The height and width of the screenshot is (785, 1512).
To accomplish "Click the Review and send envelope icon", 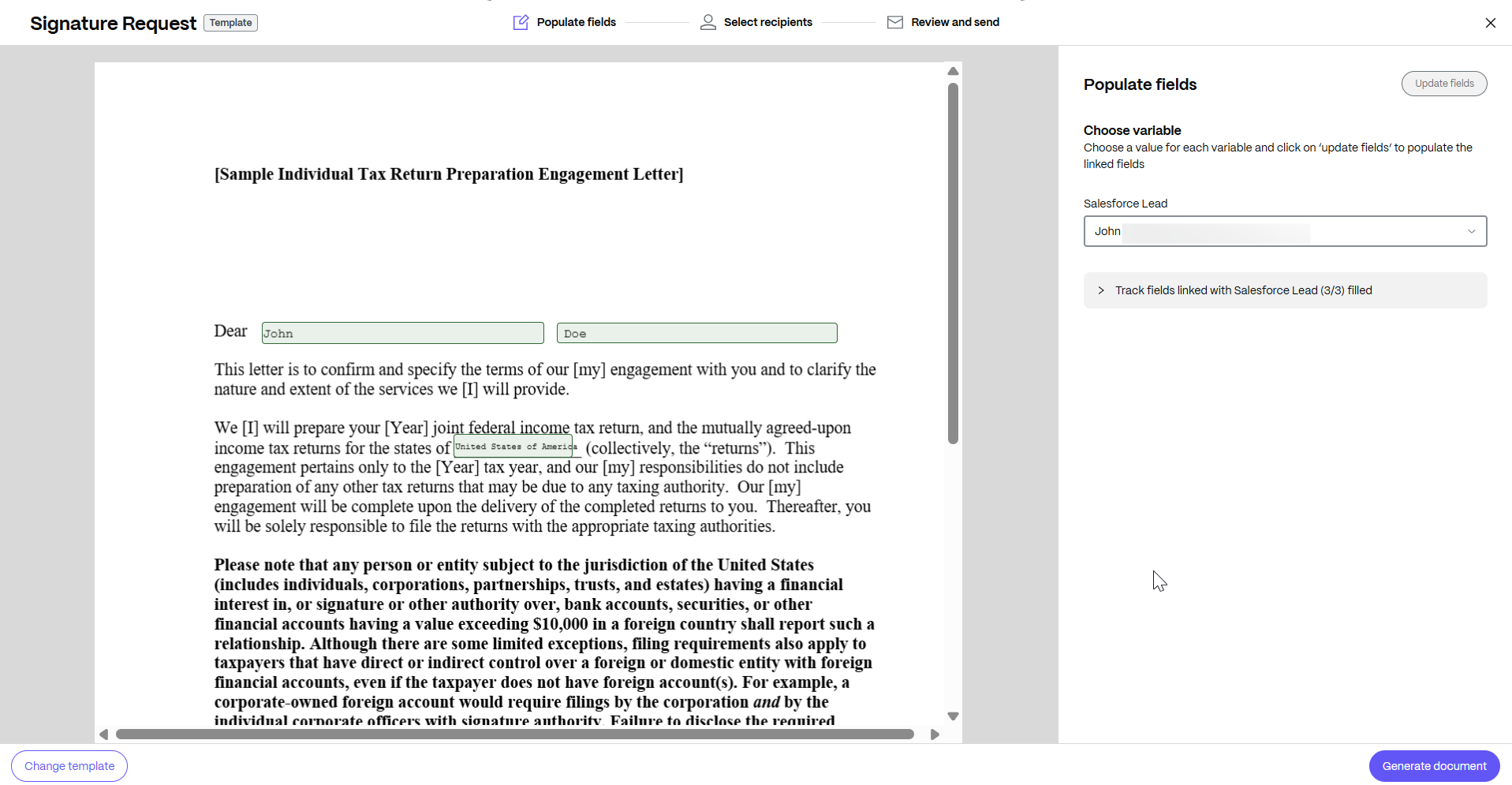I will [x=894, y=22].
